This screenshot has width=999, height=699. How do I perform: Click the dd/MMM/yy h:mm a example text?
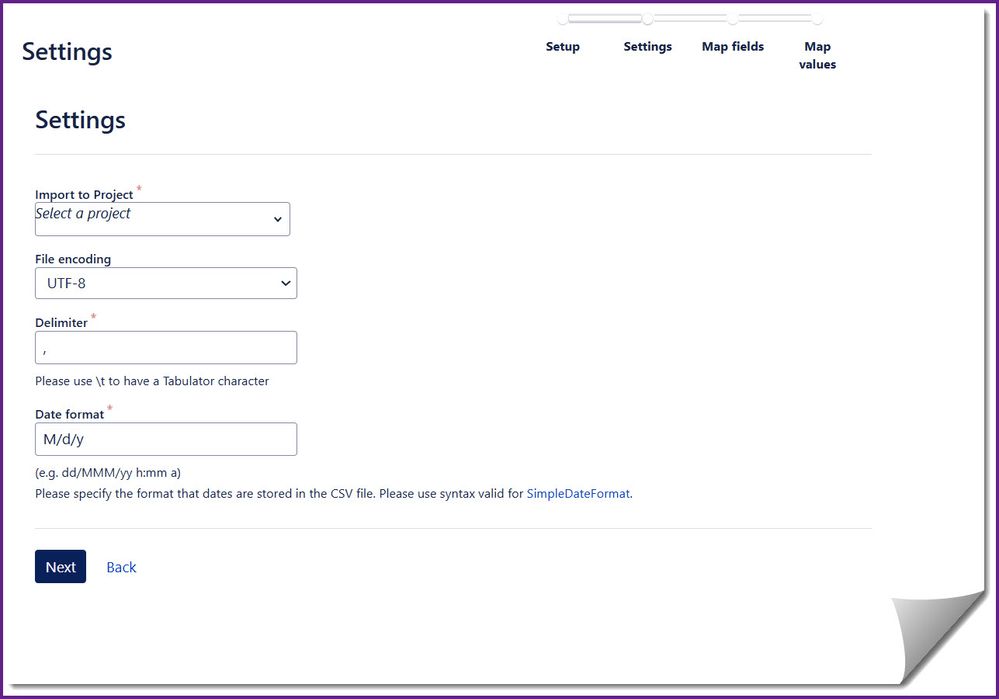[x=108, y=473]
